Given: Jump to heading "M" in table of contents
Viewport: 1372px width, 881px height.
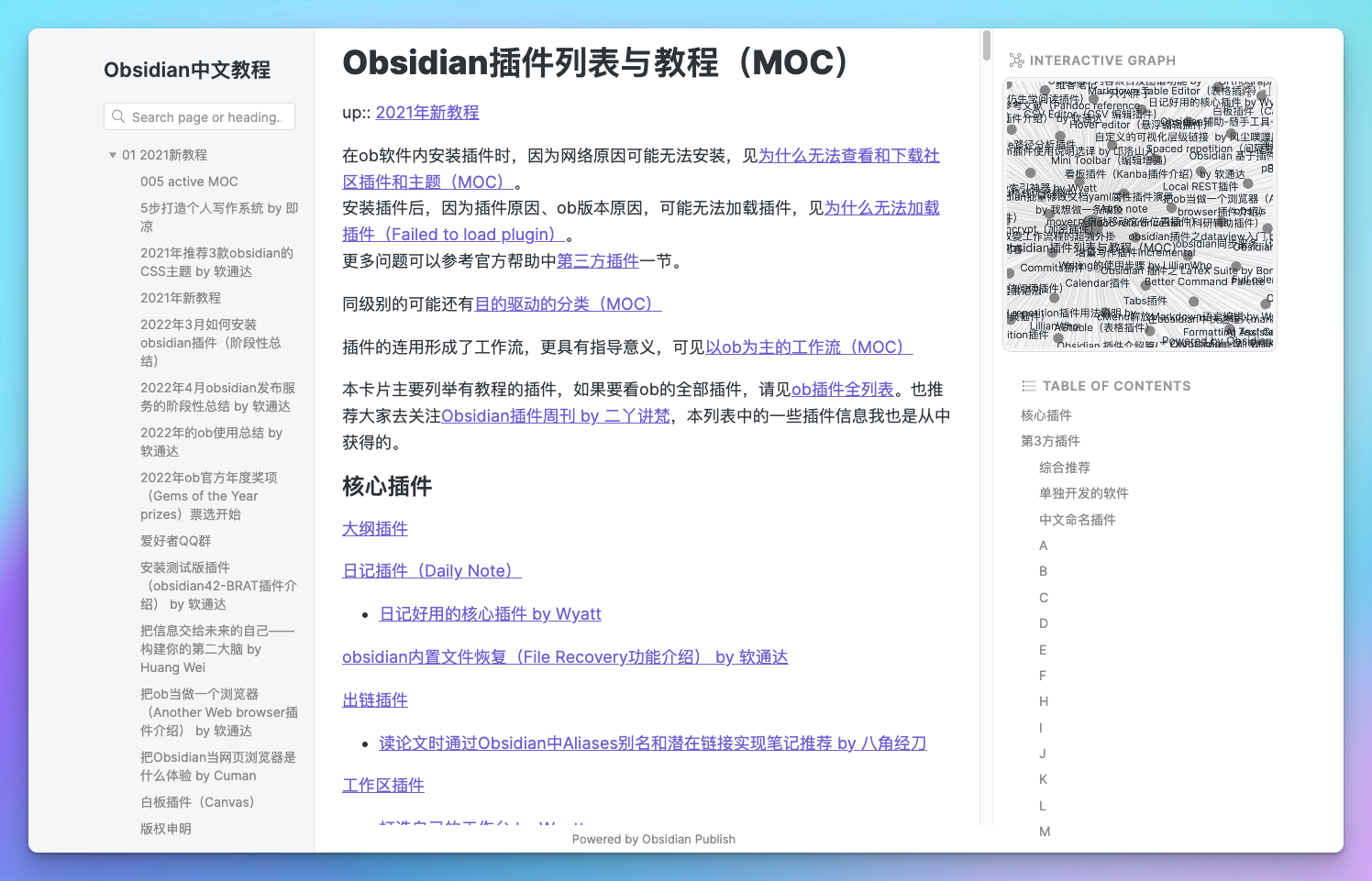Looking at the screenshot, I should point(1044,831).
